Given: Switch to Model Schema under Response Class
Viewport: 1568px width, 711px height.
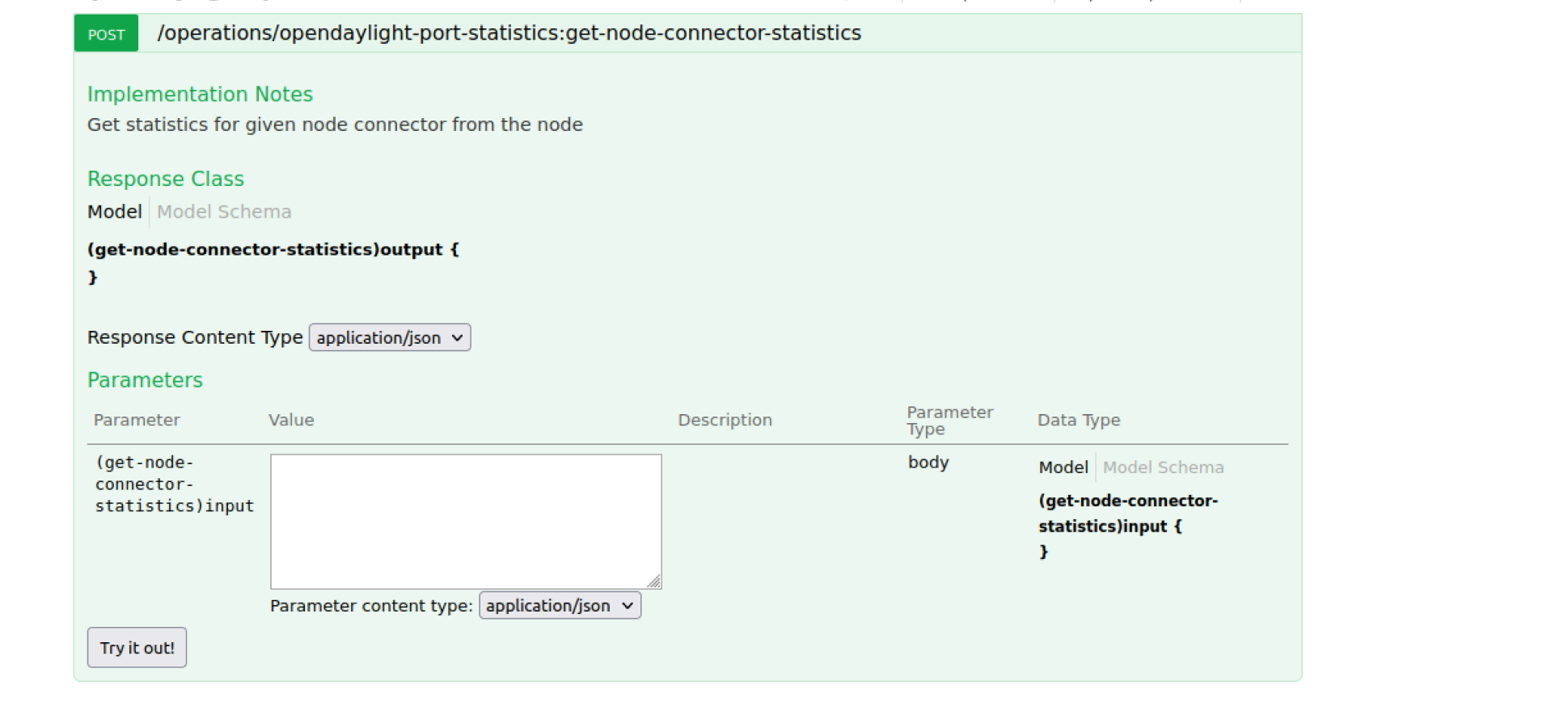Looking at the screenshot, I should [x=224, y=212].
